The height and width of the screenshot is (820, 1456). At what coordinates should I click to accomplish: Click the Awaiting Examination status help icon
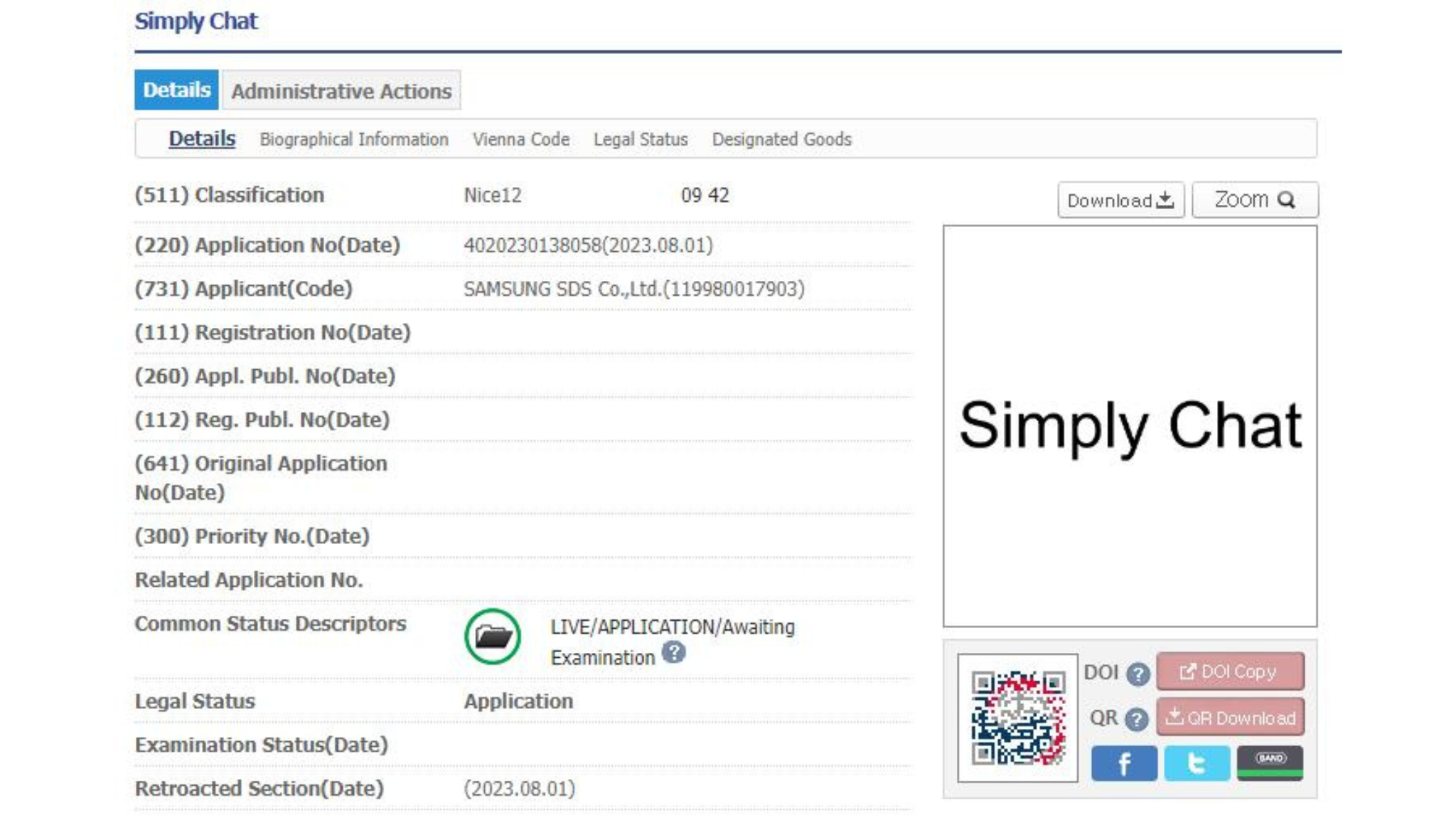click(x=673, y=652)
